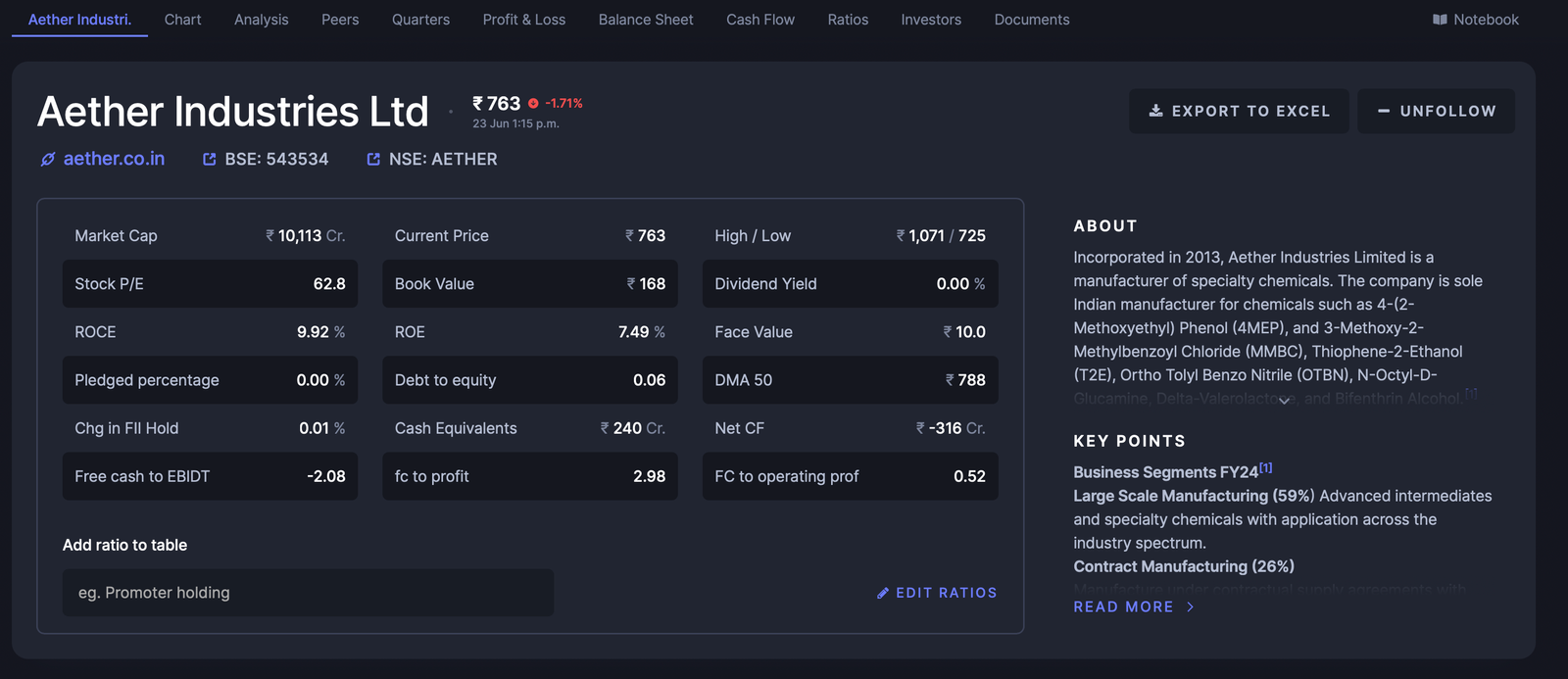Click the High / Low value 1,071 / 725
The width and height of the screenshot is (1568, 679).
coord(941,236)
